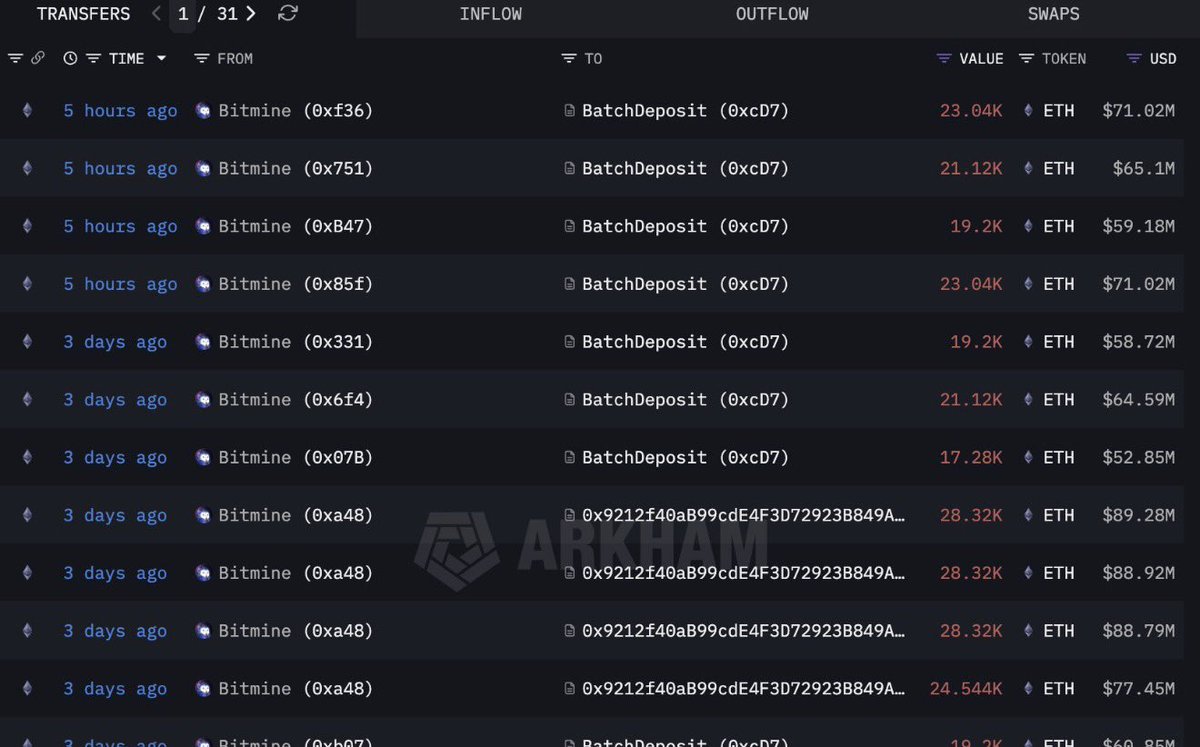Click Ethereum chain icon in $59.18M row

[27, 227]
